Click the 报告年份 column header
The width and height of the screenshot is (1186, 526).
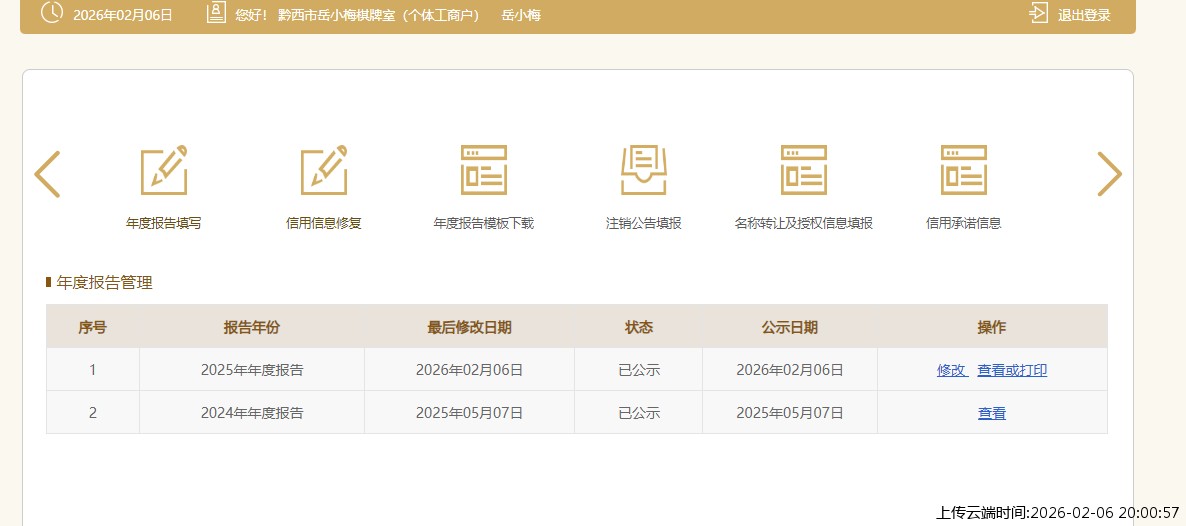click(x=252, y=327)
